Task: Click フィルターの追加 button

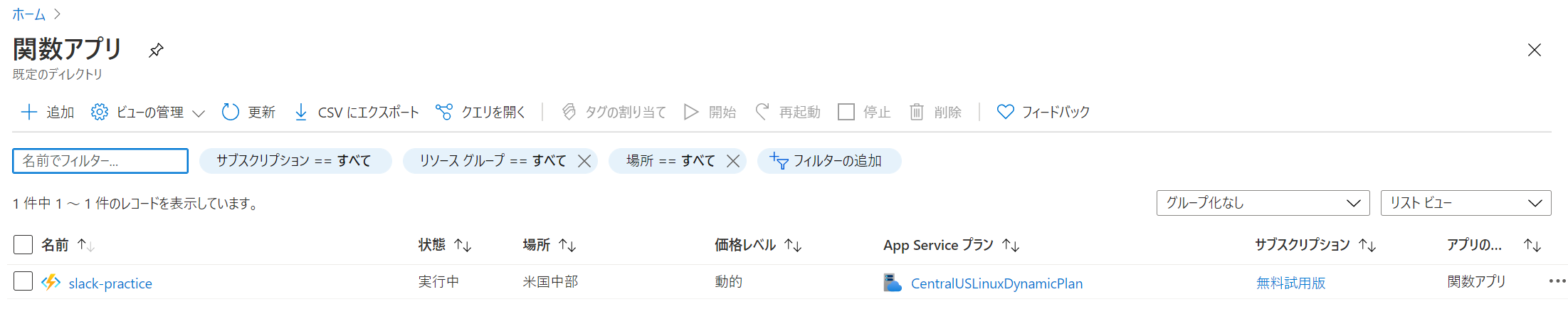Action: coord(829,161)
